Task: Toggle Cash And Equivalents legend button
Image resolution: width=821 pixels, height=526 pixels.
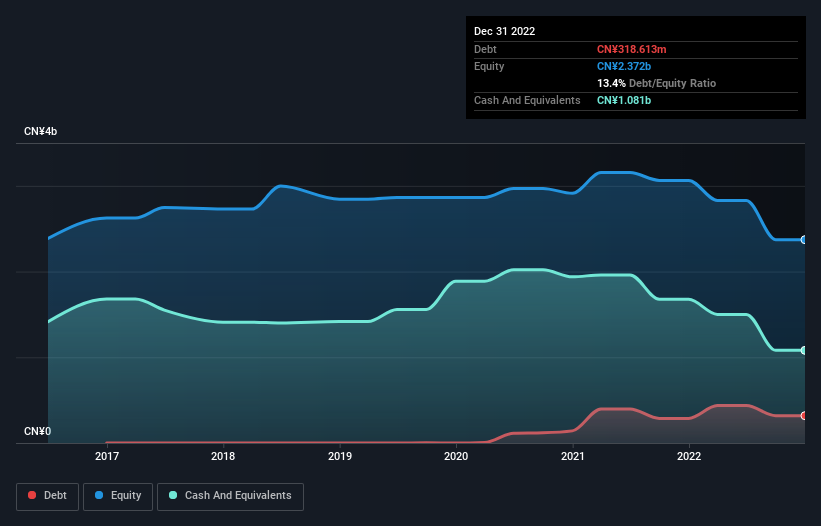Action: click(230, 496)
